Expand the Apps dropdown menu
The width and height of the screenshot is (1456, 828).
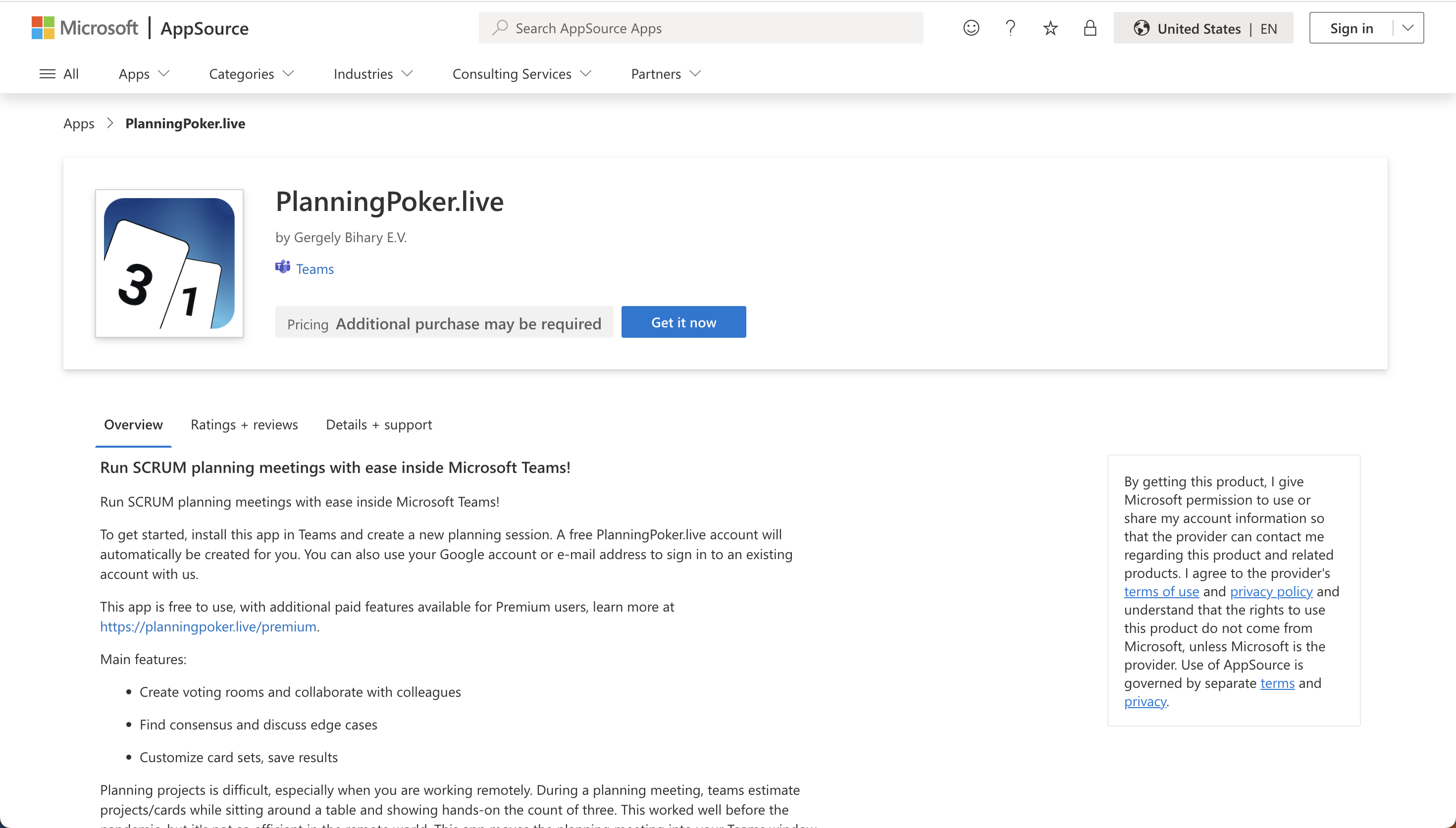tap(143, 73)
